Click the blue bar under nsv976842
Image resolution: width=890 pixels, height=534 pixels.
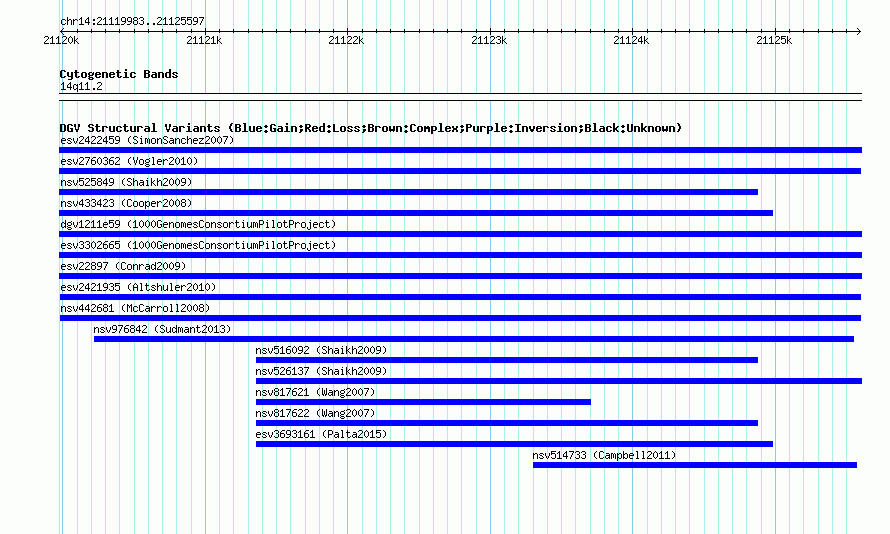tap(474, 339)
